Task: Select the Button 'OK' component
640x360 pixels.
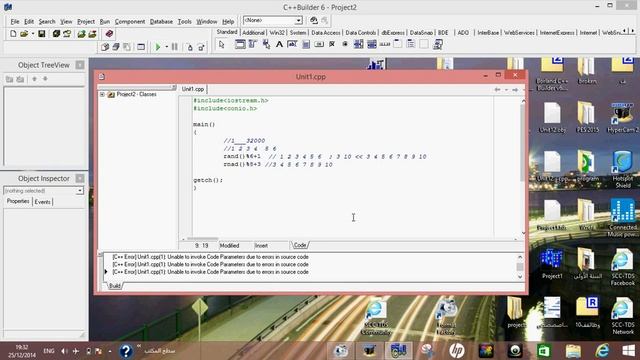Action: 319,44
